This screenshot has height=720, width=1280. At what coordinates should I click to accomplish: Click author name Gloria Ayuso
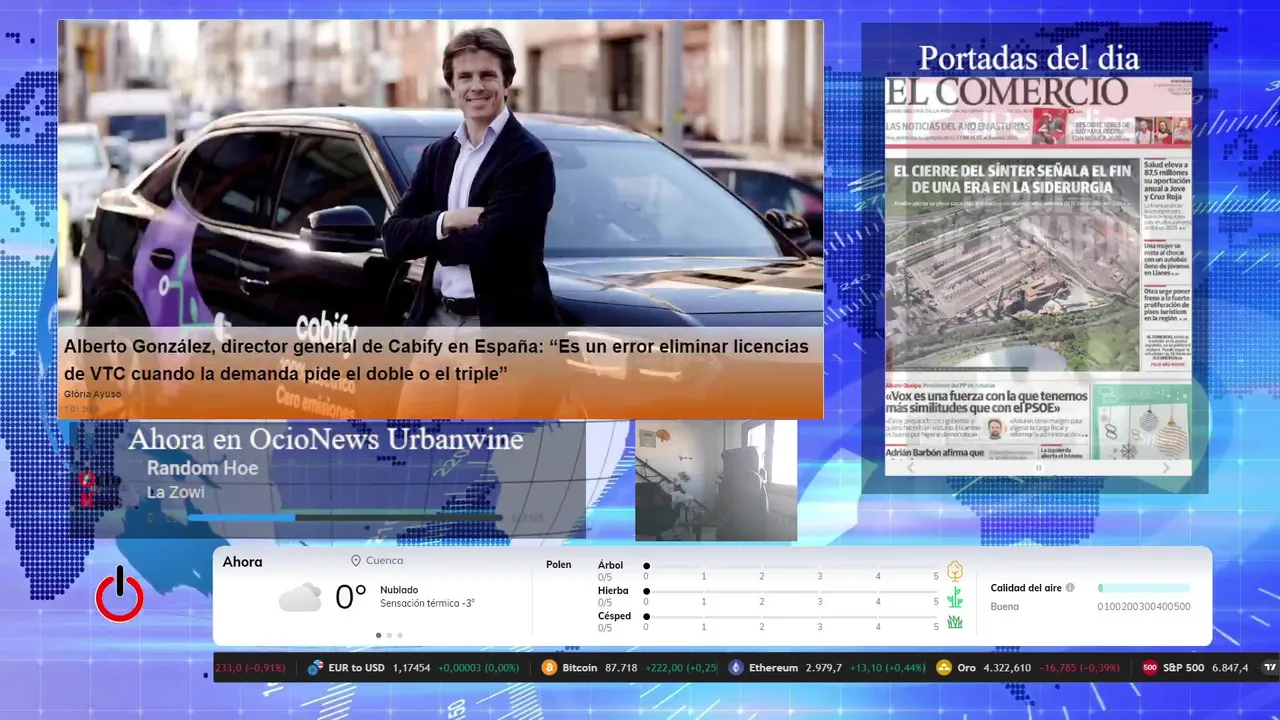(92, 394)
